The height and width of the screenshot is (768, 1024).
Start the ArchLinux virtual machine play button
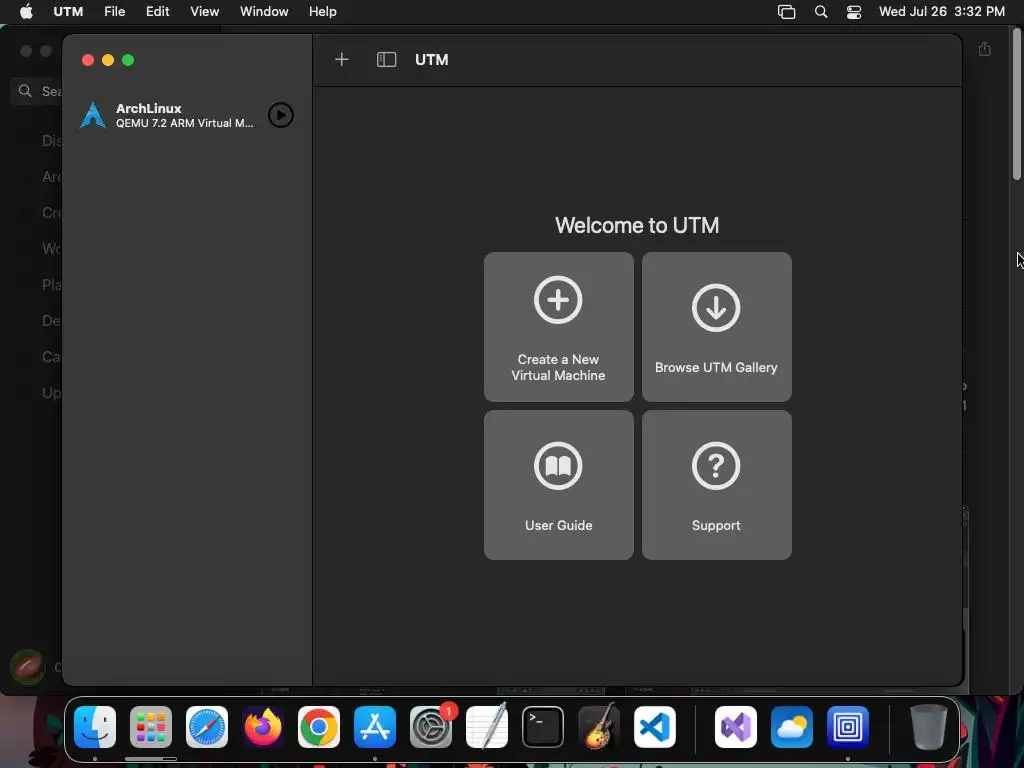tap(281, 116)
